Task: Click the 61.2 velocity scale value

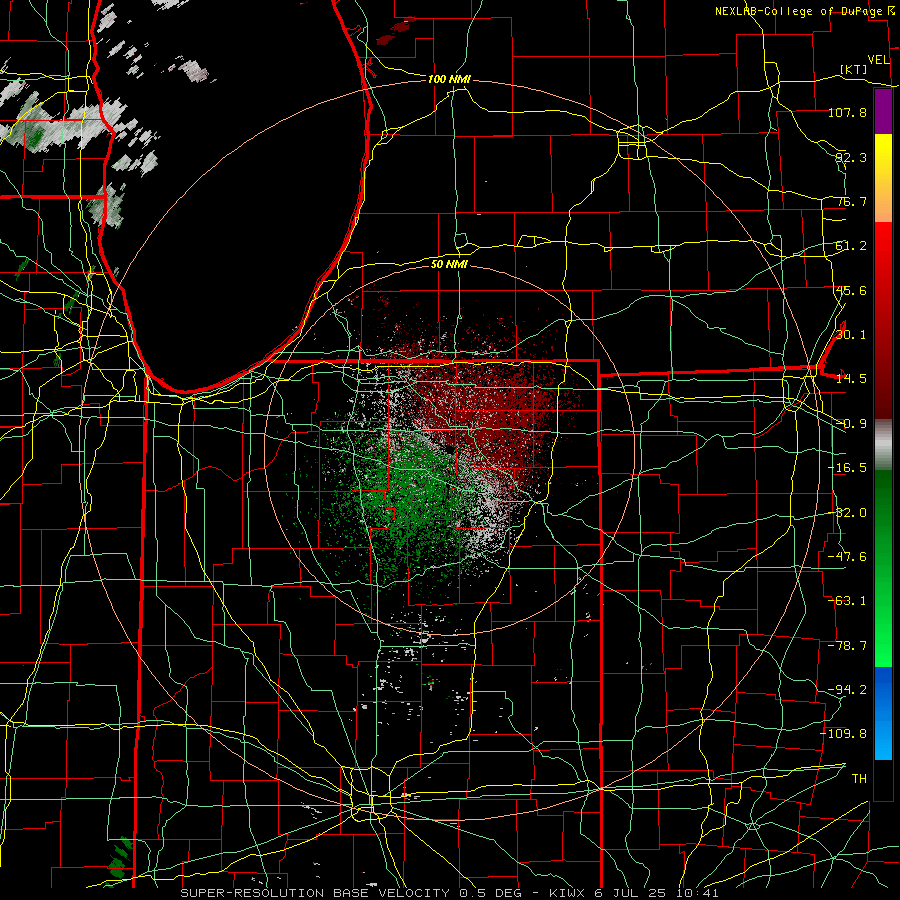Action: [851, 246]
